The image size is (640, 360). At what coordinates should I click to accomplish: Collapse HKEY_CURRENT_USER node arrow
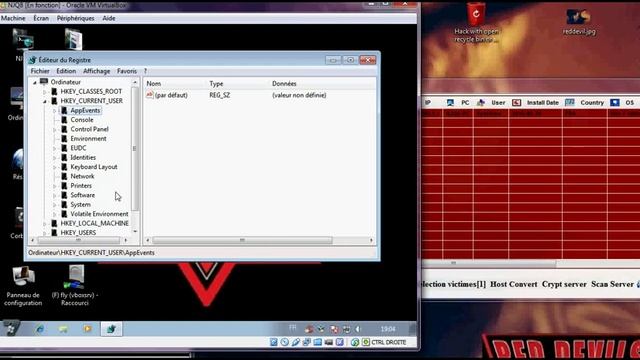coord(44,101)
